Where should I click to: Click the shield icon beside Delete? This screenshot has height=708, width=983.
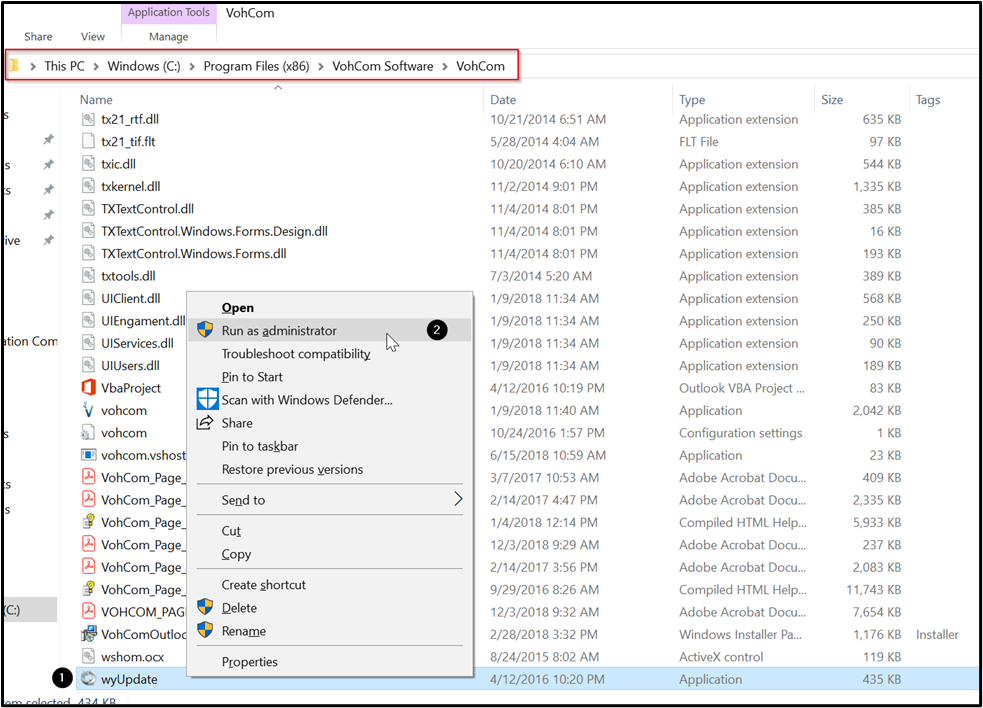[205, 607]
